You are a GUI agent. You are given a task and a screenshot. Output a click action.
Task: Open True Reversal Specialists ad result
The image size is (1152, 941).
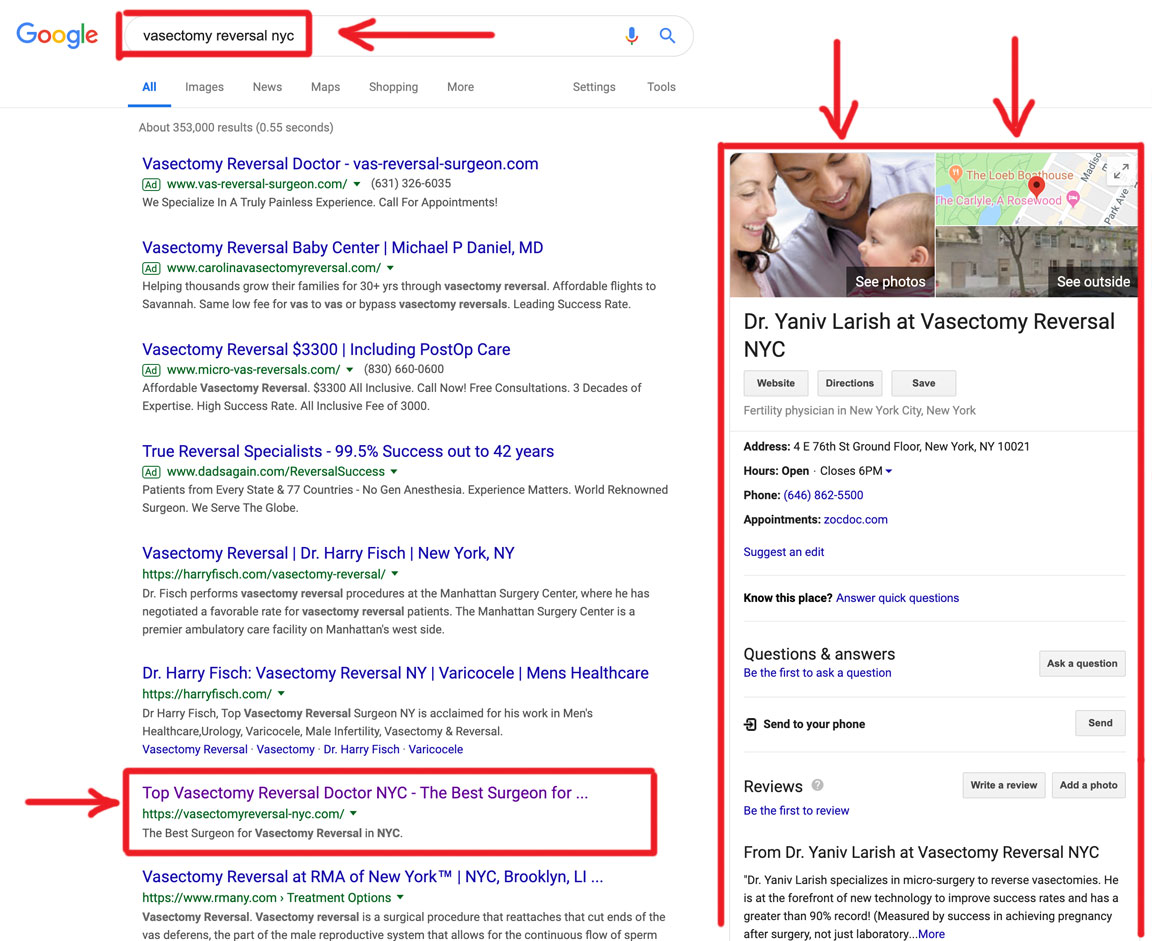coord(348,452)
